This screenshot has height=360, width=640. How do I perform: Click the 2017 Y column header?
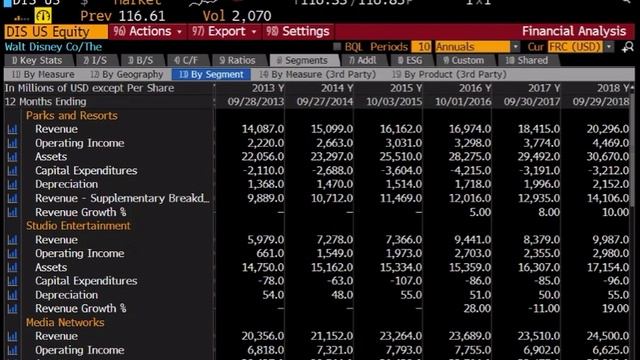(544, 88)
